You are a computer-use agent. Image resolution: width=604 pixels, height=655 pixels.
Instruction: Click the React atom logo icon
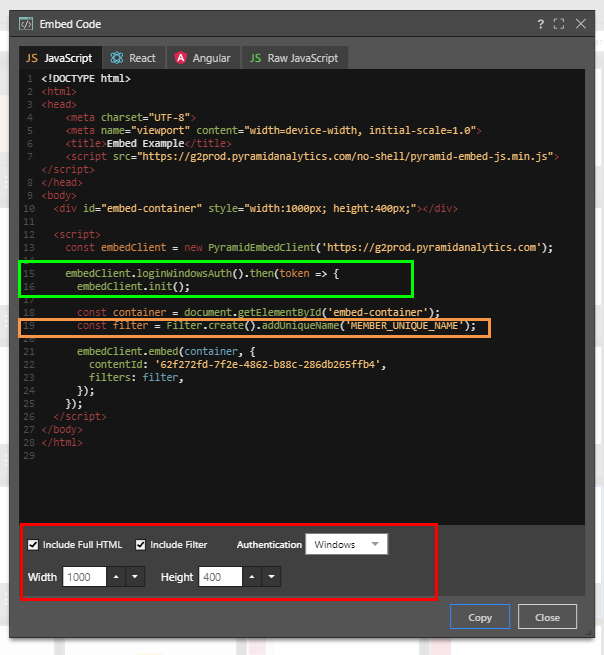117,58
